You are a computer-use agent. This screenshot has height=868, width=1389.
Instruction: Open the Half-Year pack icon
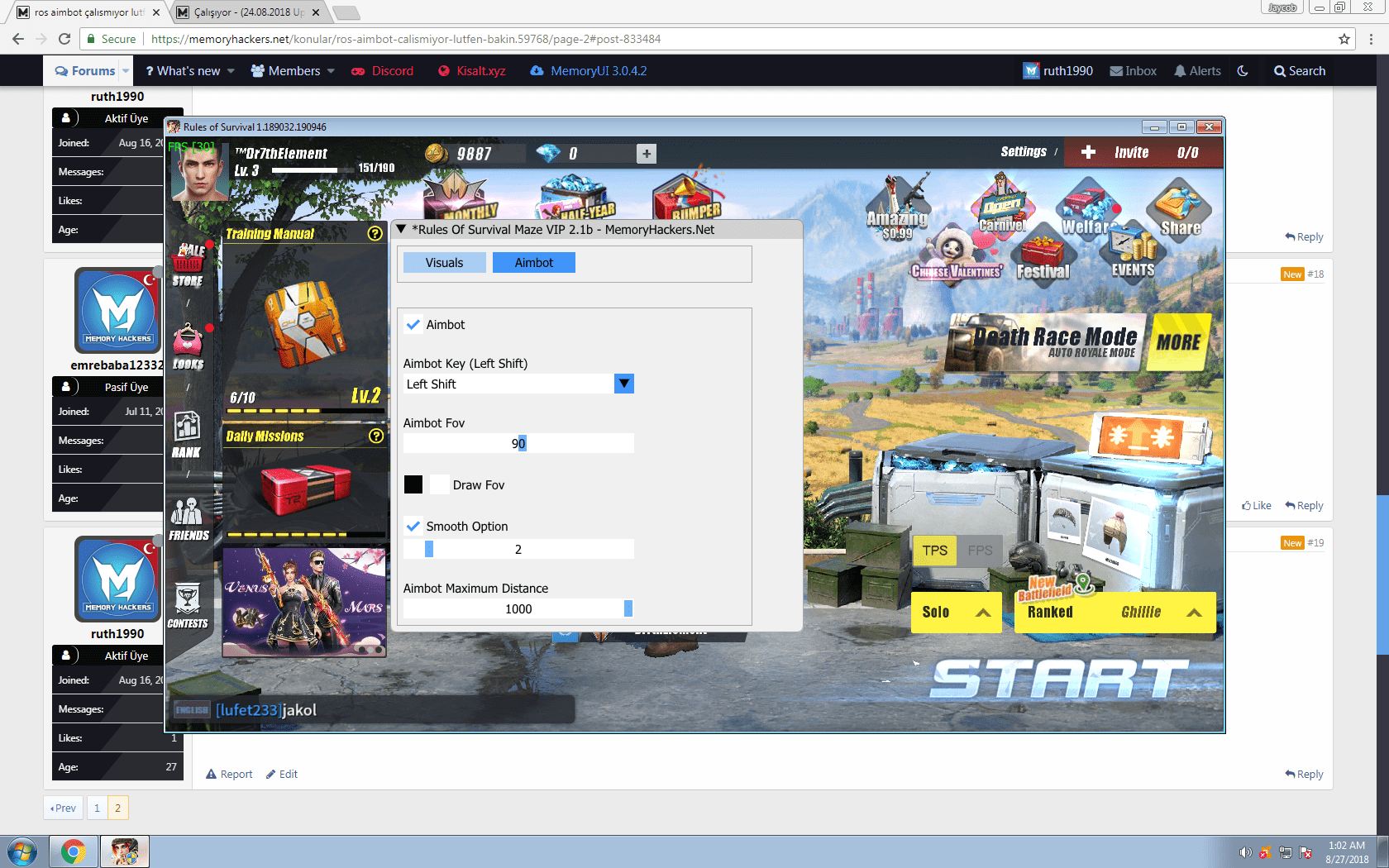tap(578, 198)
